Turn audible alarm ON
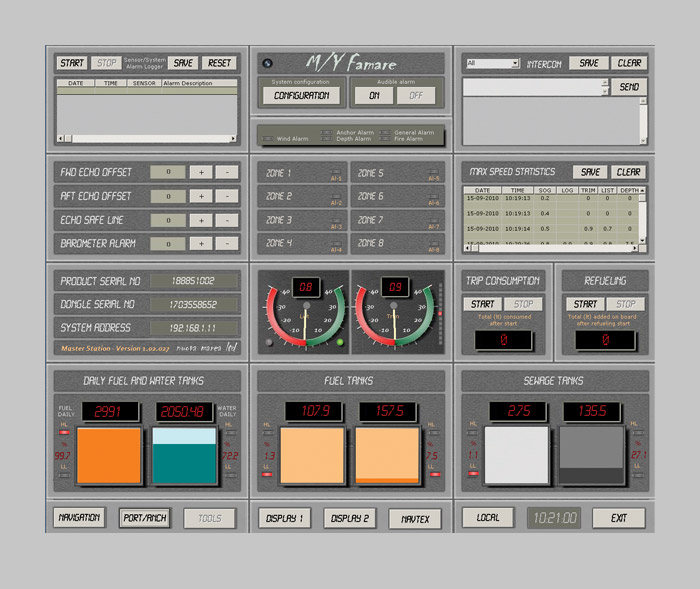 374,96
